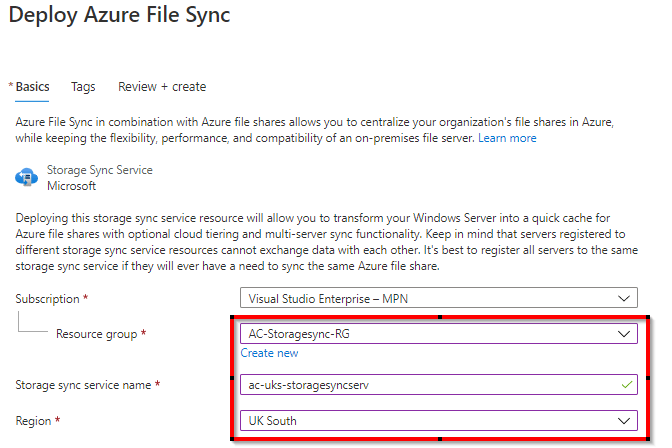Follow the Learn more link
This screenshot has width=672, height=448.
click(507, 137)
